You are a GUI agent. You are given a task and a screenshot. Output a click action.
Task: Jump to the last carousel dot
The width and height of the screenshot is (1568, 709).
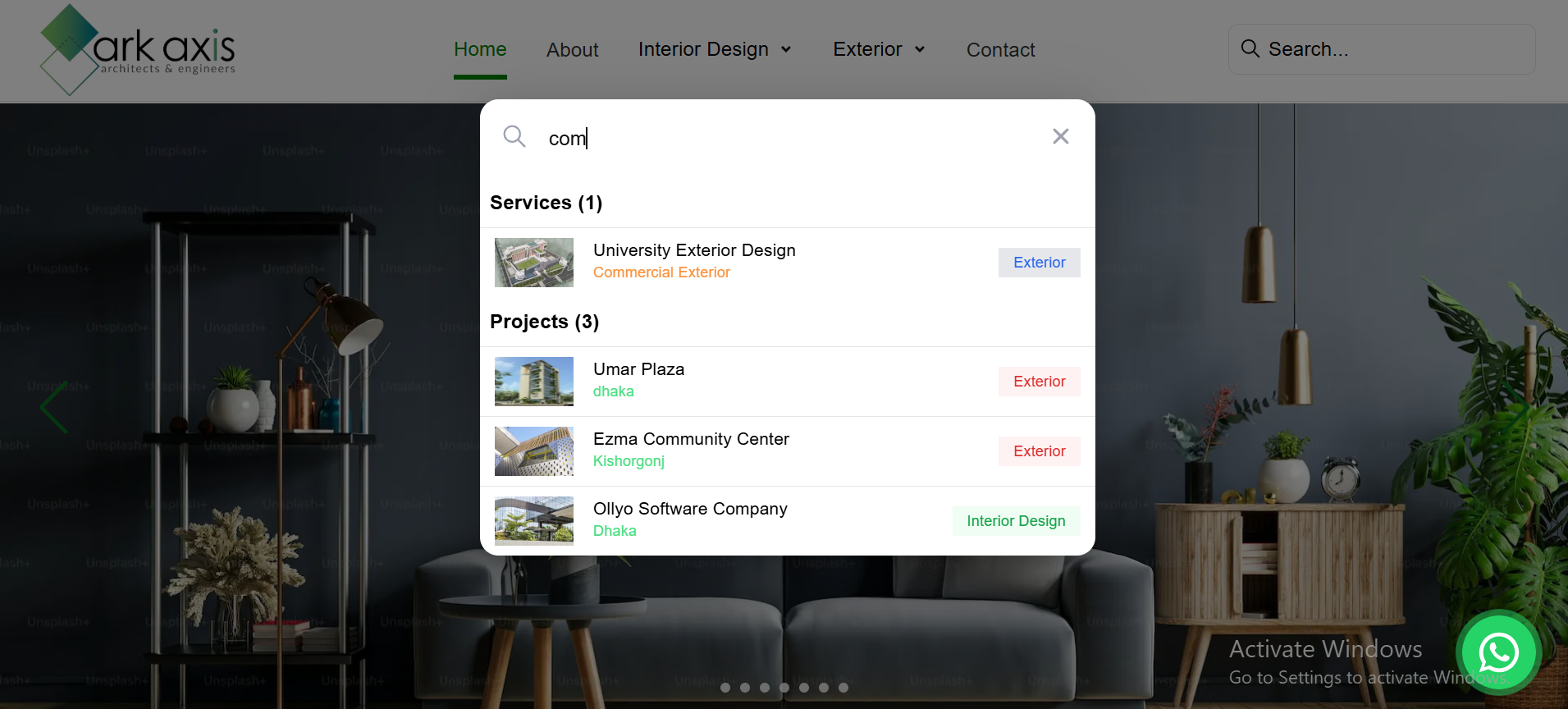click(x=843, y=688)
